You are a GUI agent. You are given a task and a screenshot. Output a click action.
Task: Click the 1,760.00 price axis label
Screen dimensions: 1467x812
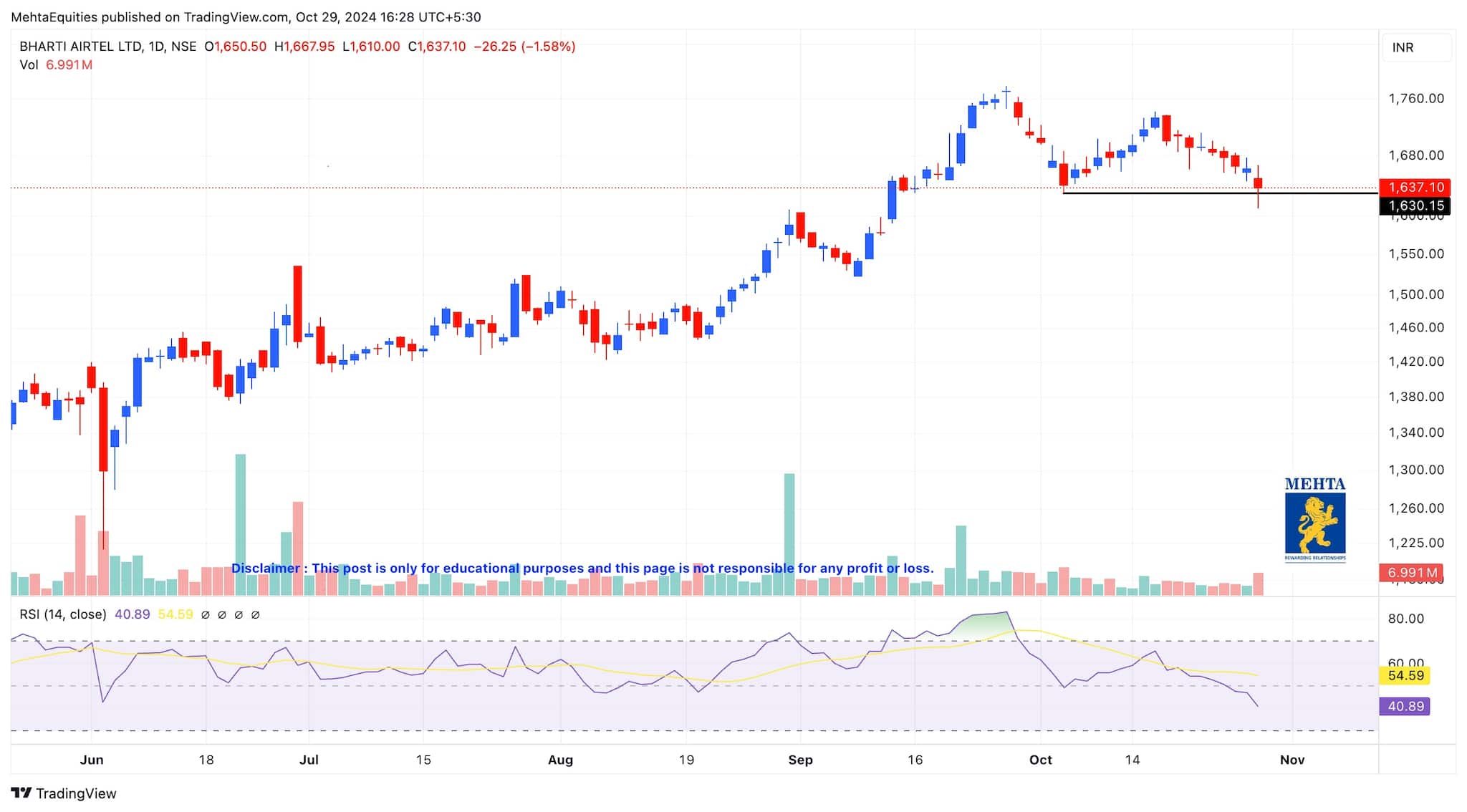pyautogui.click(x=1415, y=99)
